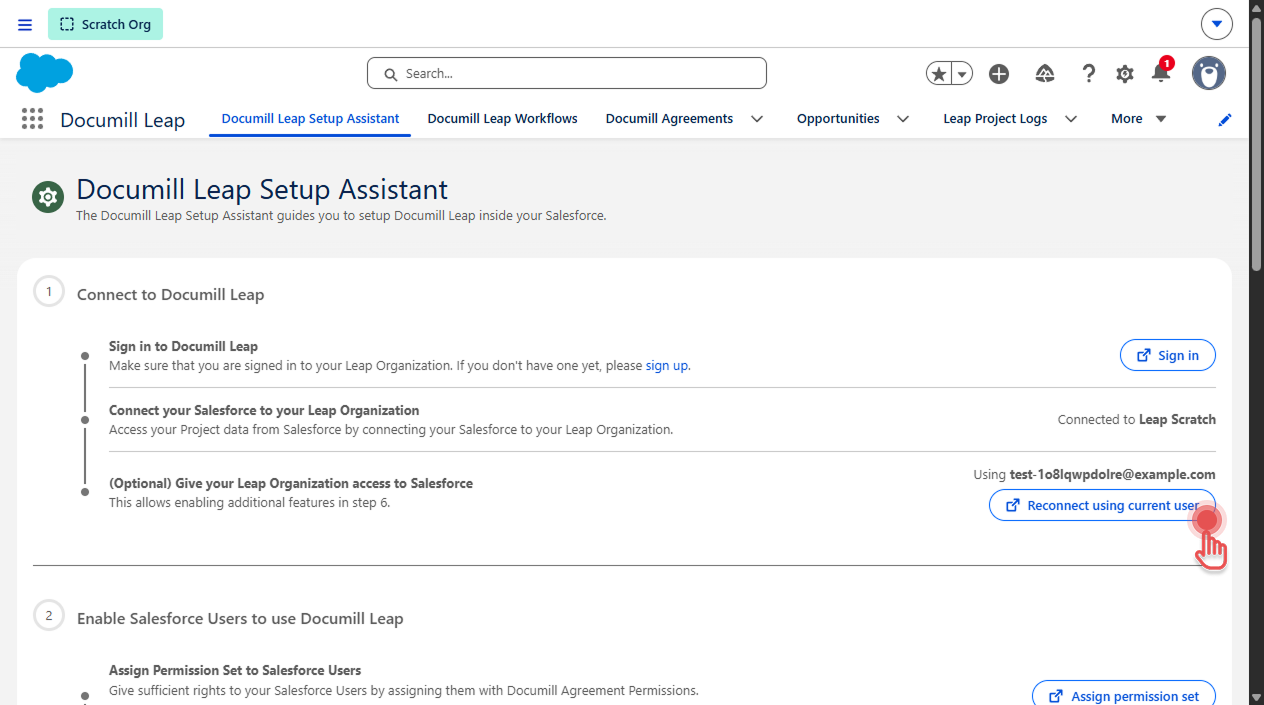Click the Connected to Leap Scratch text

(x=1137, y=420)
